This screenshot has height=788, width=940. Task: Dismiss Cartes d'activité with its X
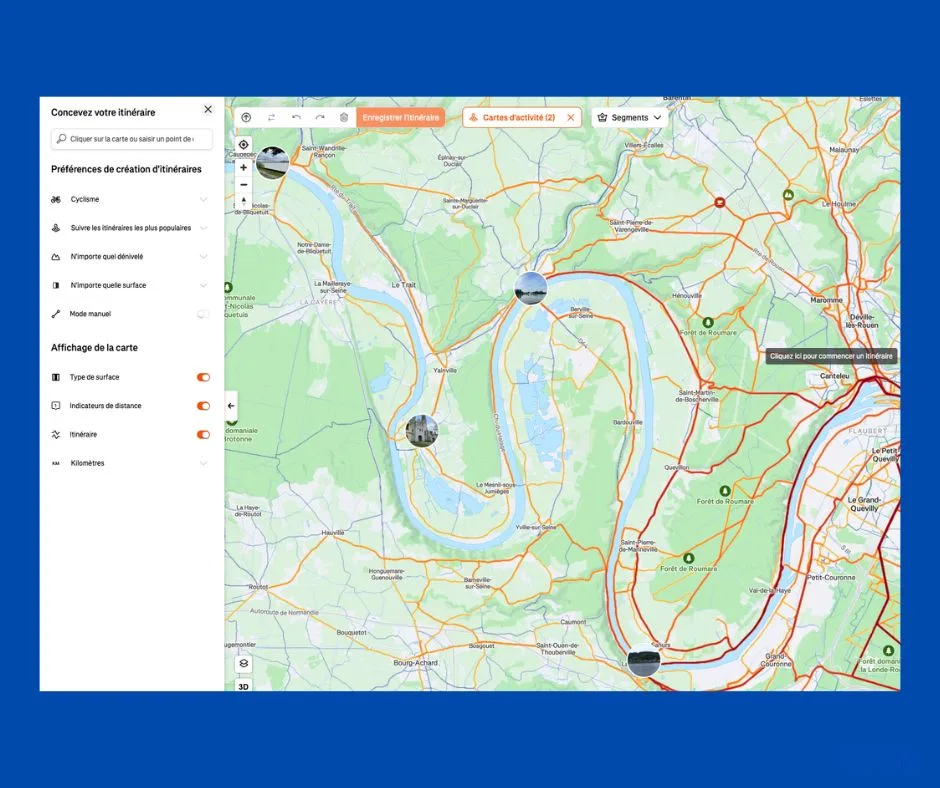[x=570, y=117]
